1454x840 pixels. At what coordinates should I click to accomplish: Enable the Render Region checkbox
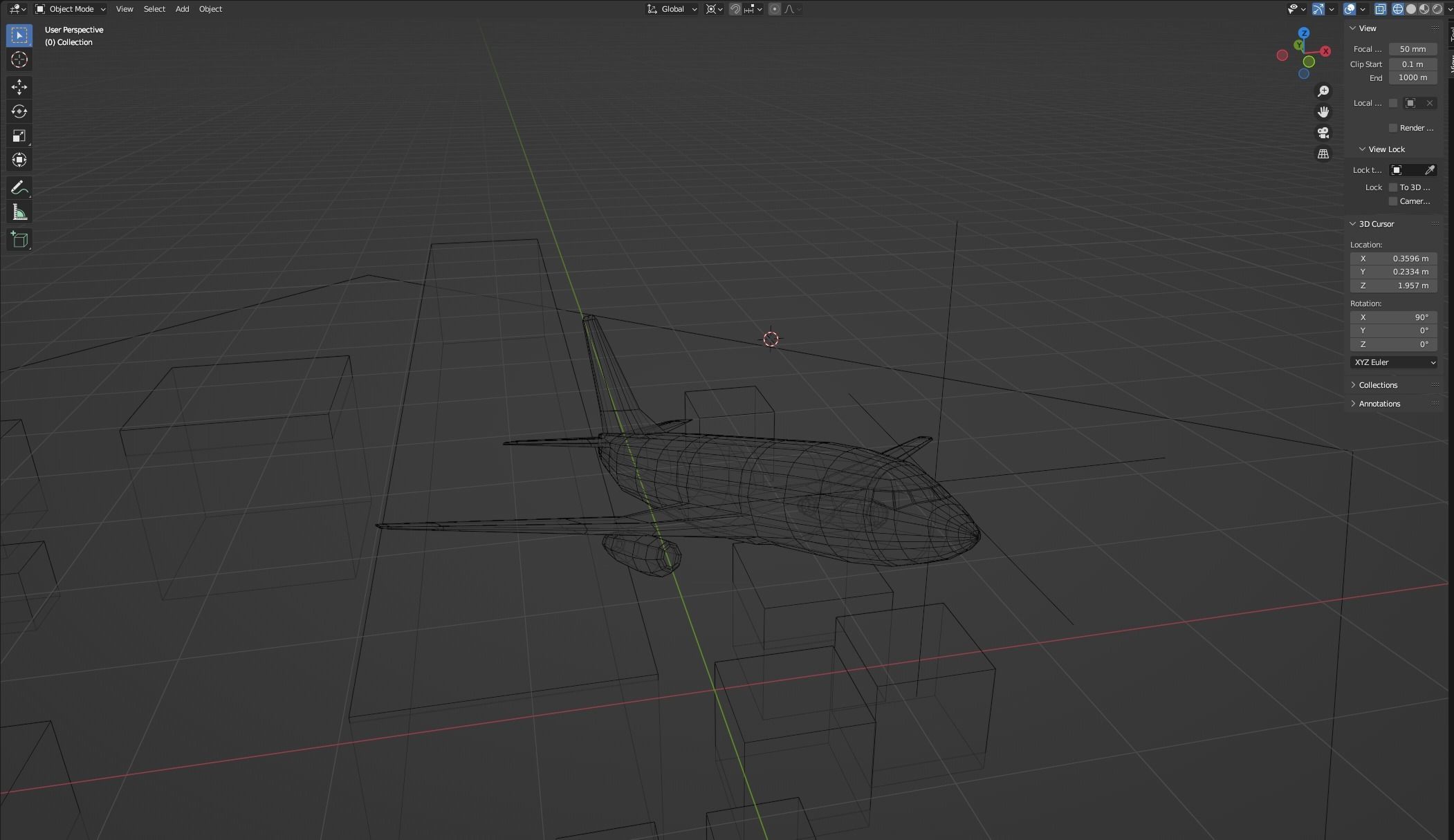(1393, 128)
